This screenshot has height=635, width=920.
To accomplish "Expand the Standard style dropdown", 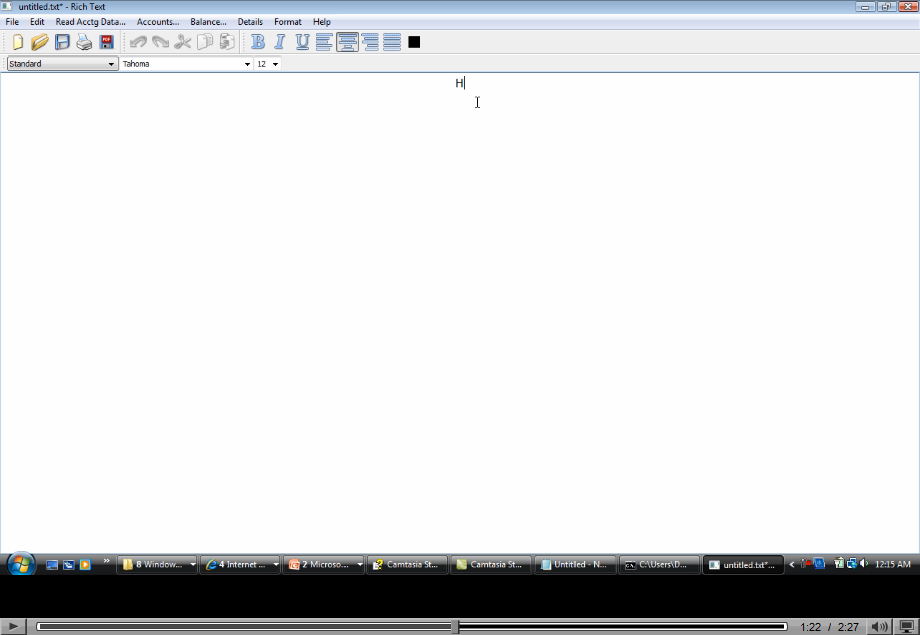I will pos(111,64).
